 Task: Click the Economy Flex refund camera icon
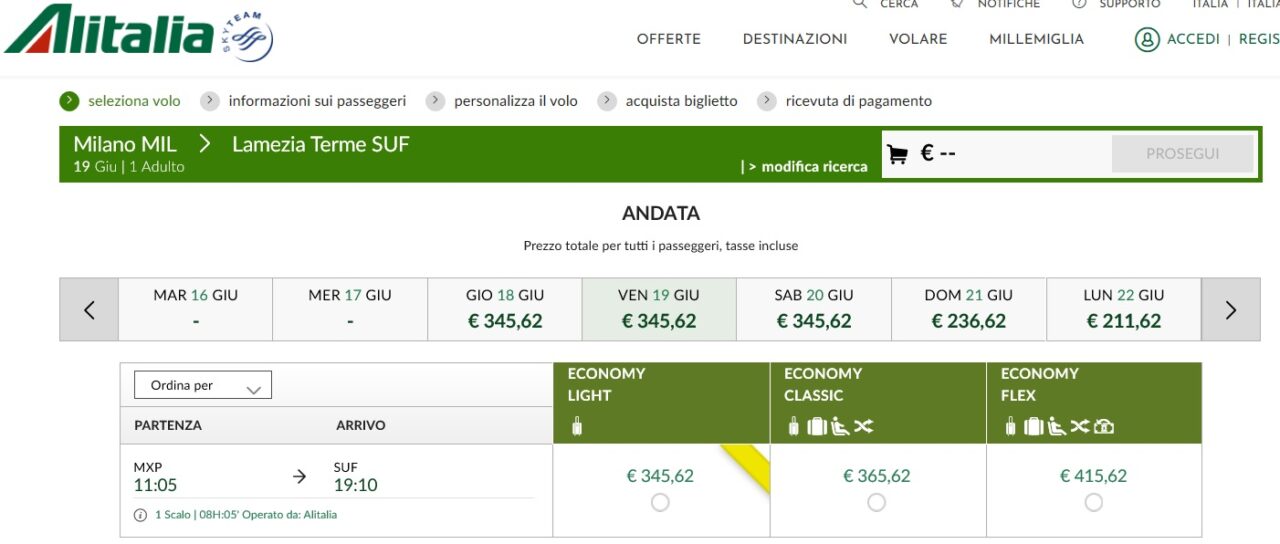point(1104,427)
